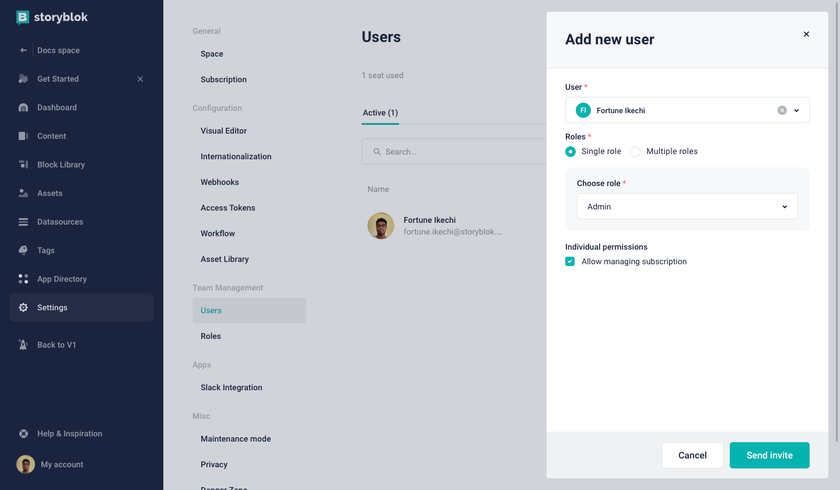Open the Choose role Admin dropdown
This screenshot has width=840, height=490.
[687, 207]
